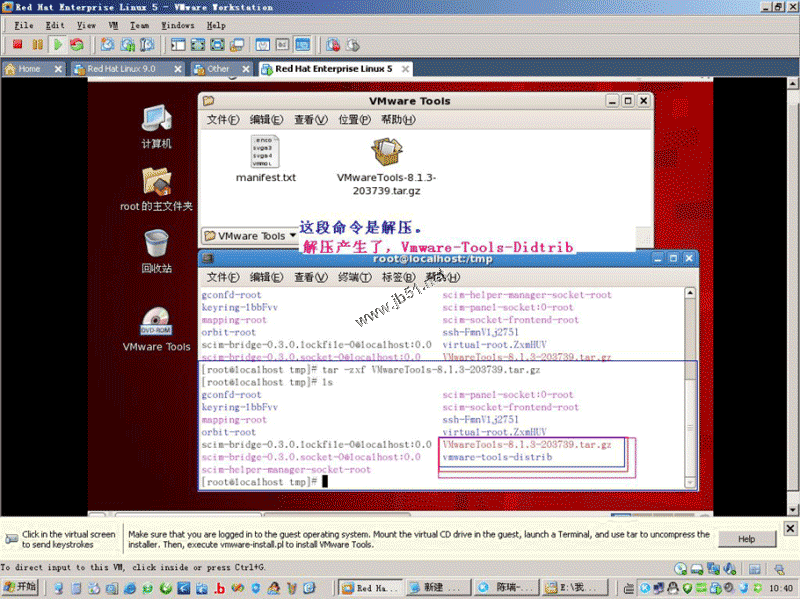Open 文件(F) menu in VMware Tools window
The image size is (800, 599).
pyautogui.click(x=223, y=120)
